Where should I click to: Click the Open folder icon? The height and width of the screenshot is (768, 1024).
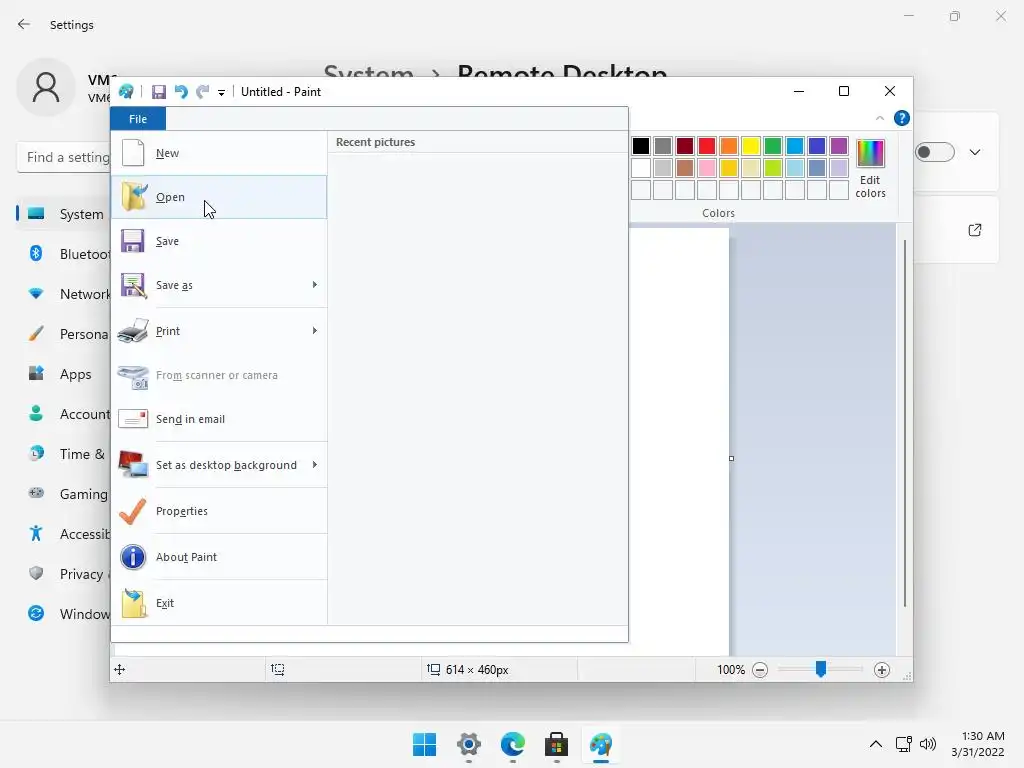click(134, 197)
